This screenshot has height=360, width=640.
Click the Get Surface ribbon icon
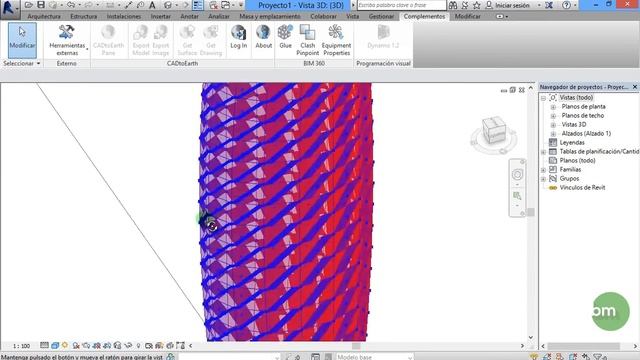[187, 40]
